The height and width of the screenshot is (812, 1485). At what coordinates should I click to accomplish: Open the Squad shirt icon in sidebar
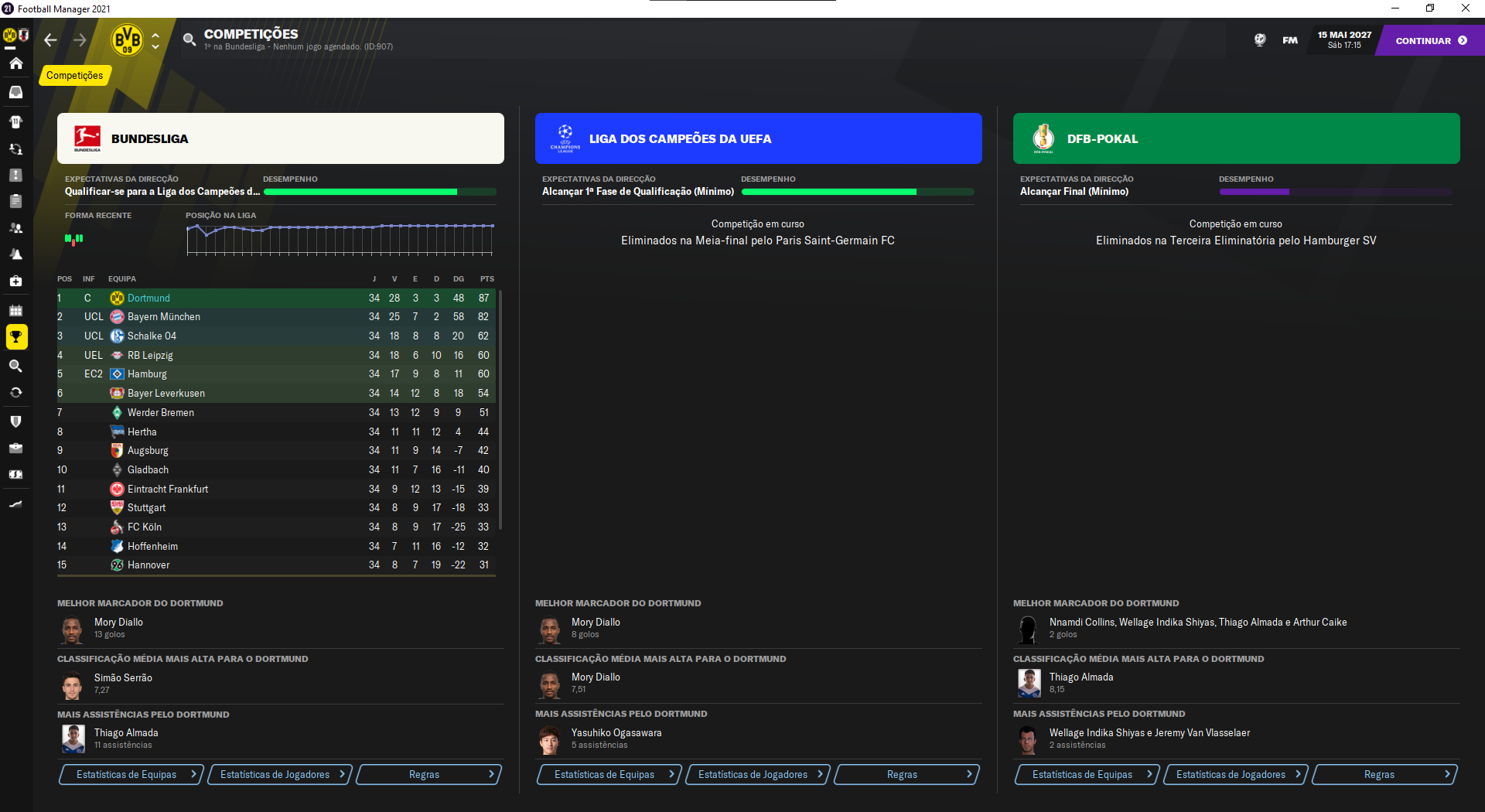15,121
